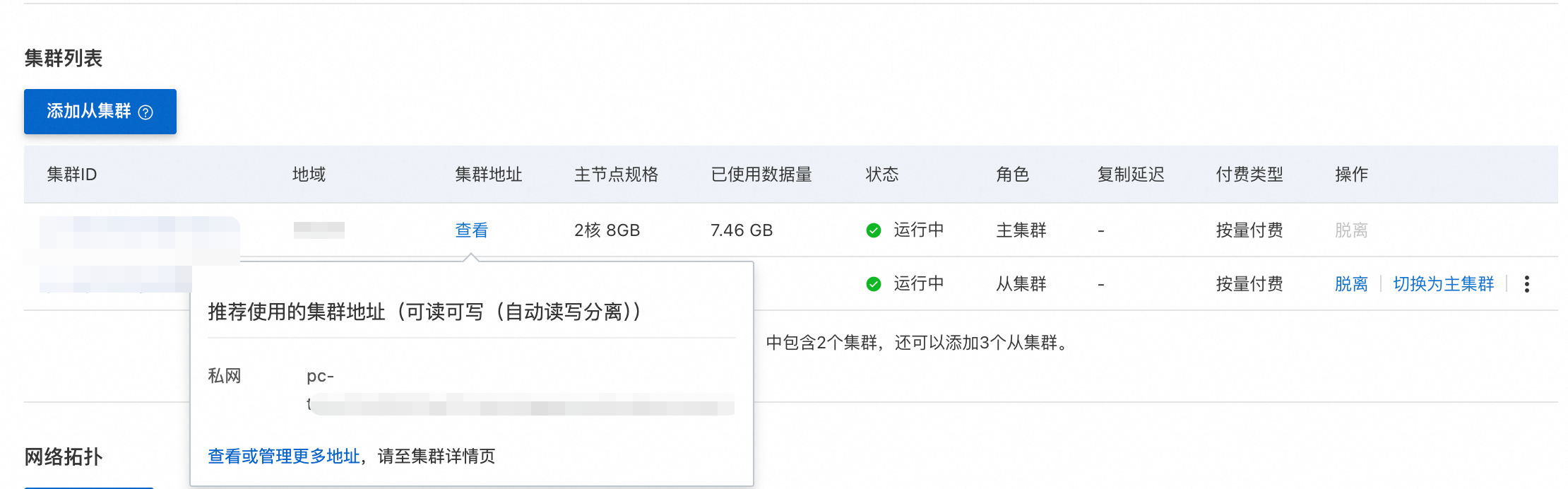Click the greyed 脱离 in 主集群 row
1568x489 pixels.
pos(1350,230)
